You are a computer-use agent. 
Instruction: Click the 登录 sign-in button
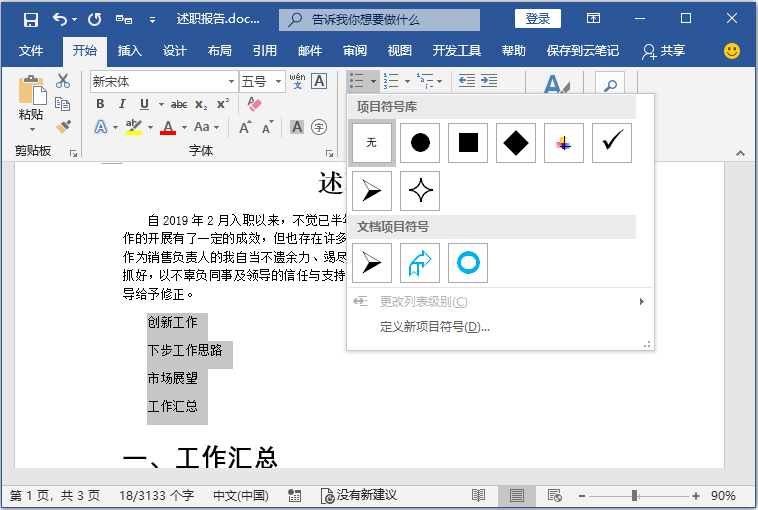coord(538,19)
